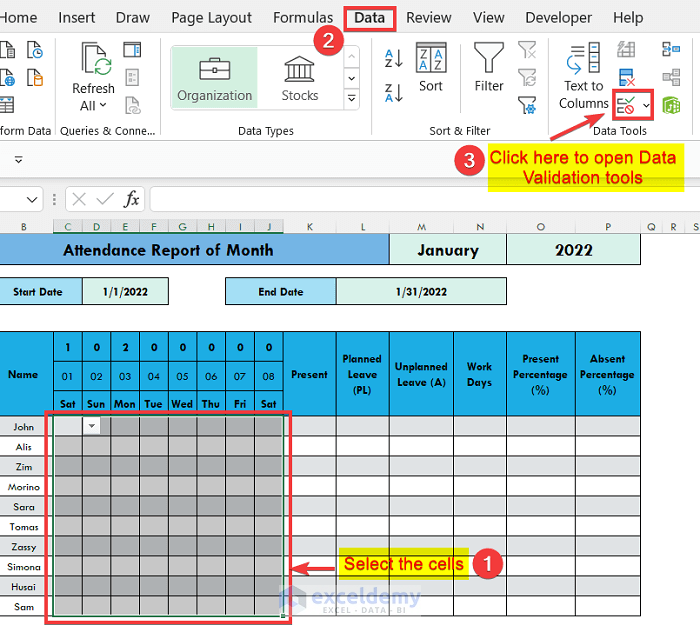The width and height of the screenshot is (700, 632).
Task: Switch to the View tab
Action: pos(489,18)
